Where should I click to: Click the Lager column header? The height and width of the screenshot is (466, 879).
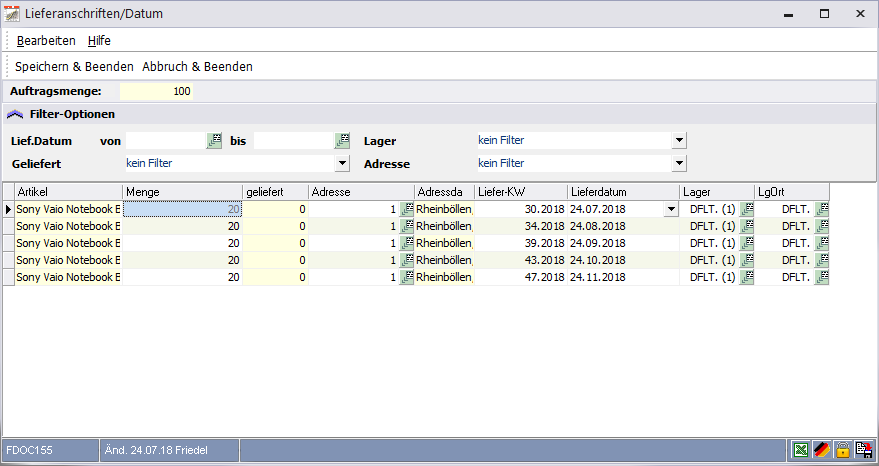pos(717,192)
